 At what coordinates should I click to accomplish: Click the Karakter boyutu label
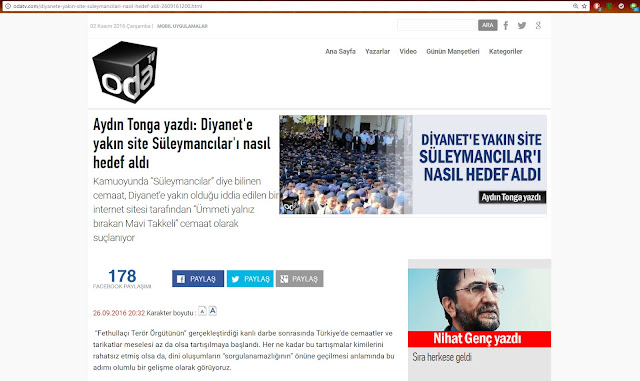tap(170, 313)
